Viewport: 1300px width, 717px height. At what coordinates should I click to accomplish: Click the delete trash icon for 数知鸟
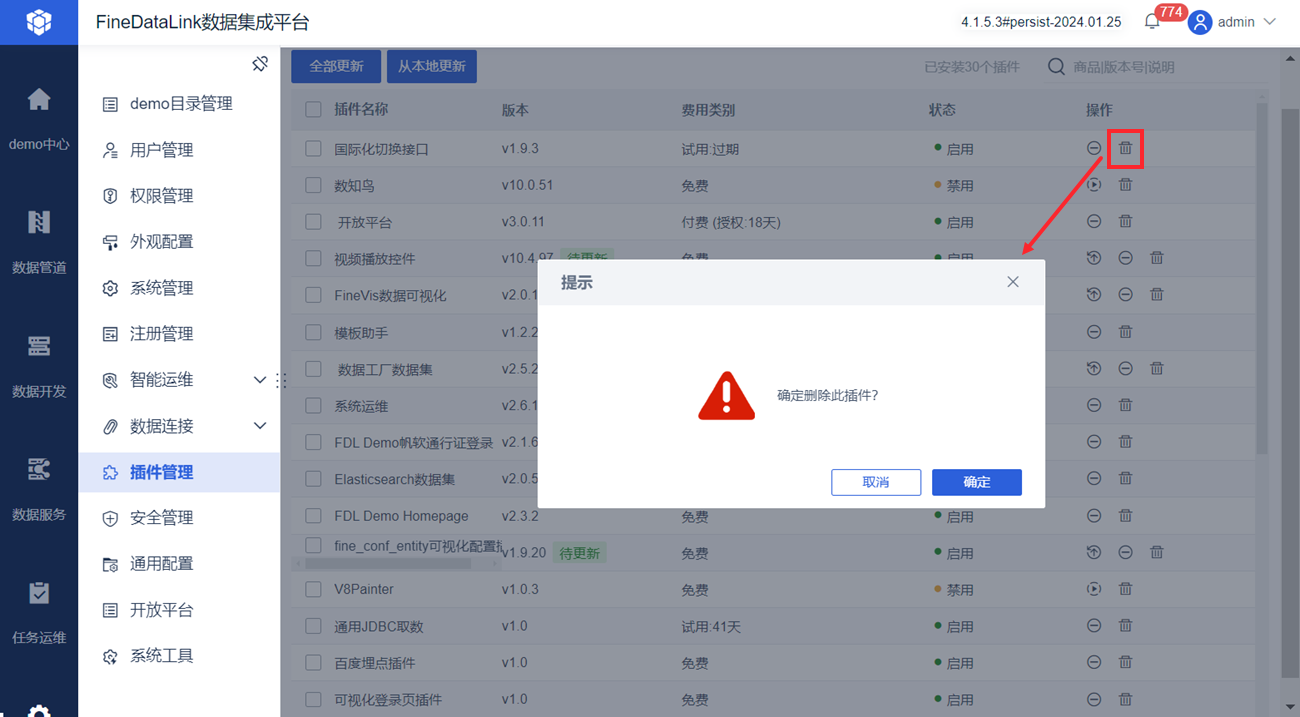coord(1125,185)
